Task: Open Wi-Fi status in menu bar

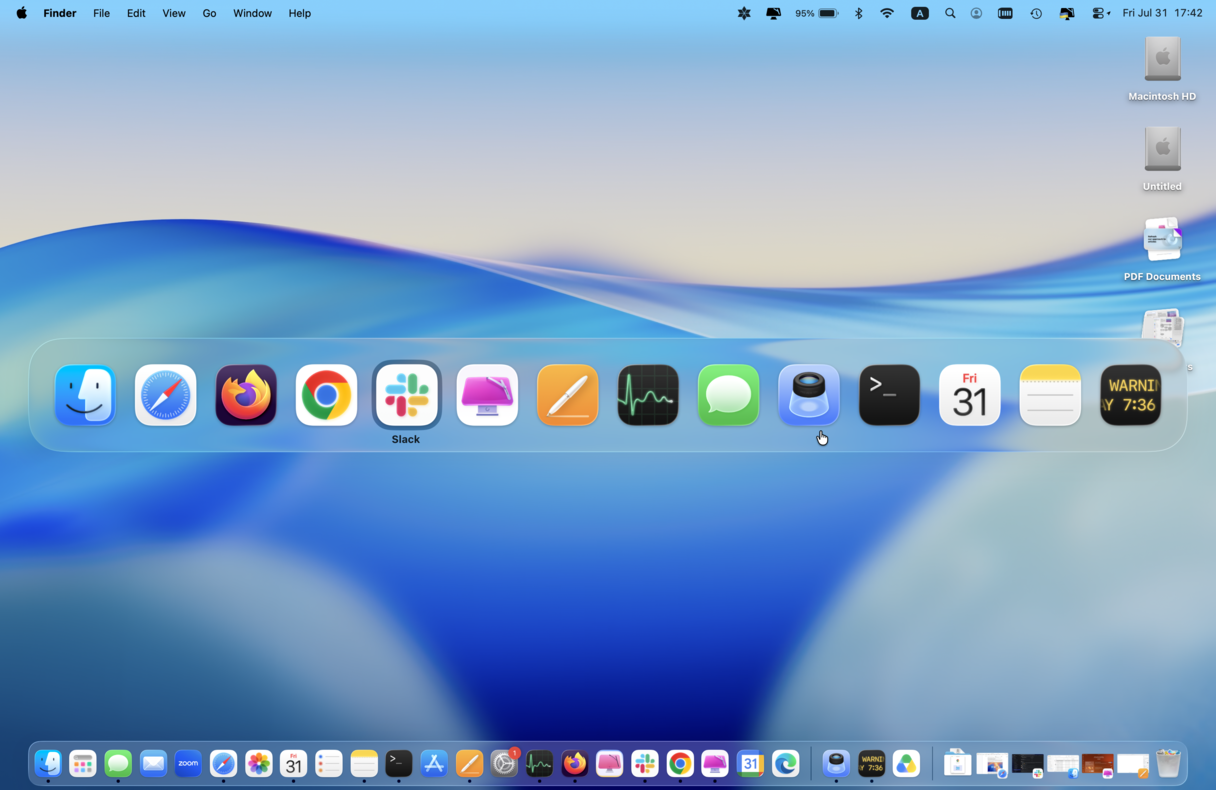Action: click(887, 13)
